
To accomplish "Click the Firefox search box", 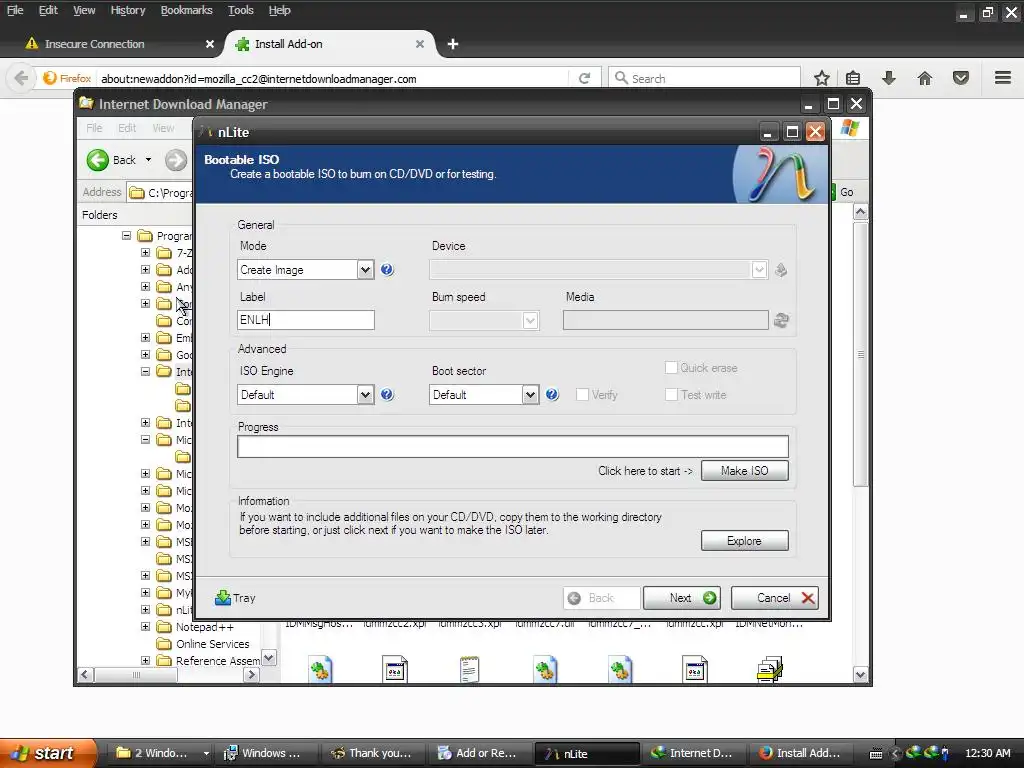I will pyautogui.click(x=705, y=78).
